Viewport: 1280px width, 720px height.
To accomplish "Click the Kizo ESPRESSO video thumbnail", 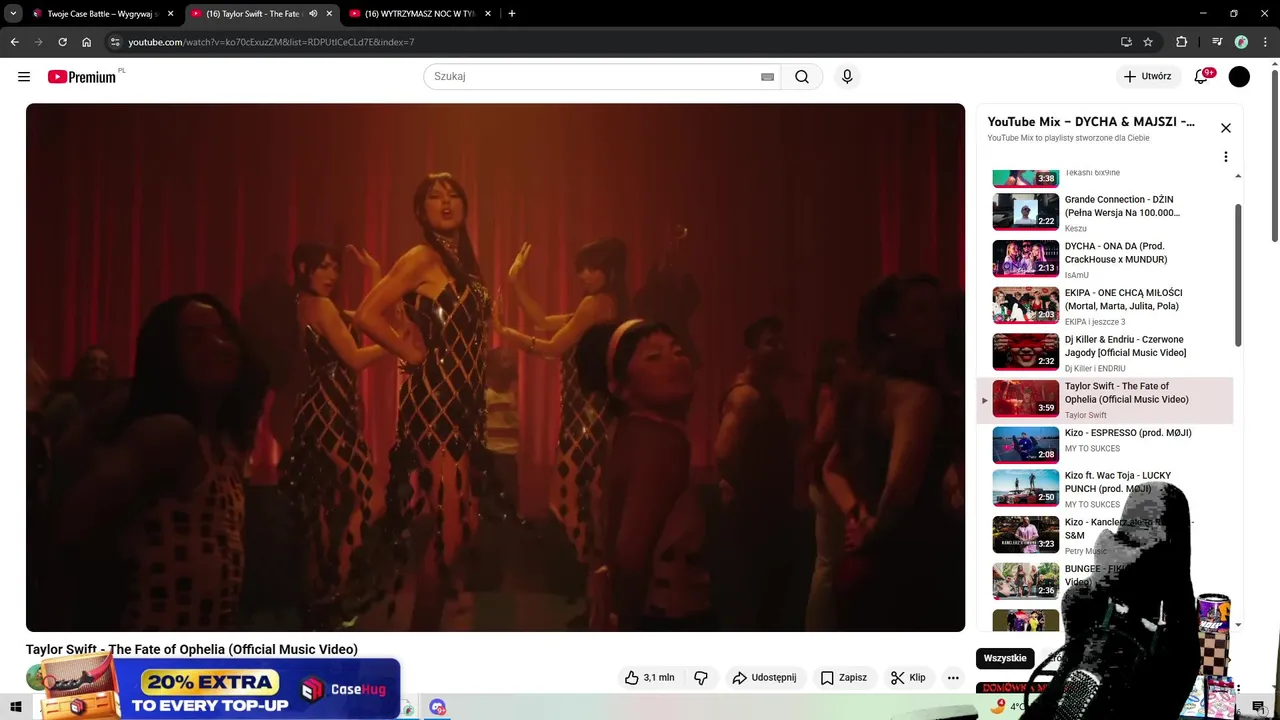I will [1025, 446].
